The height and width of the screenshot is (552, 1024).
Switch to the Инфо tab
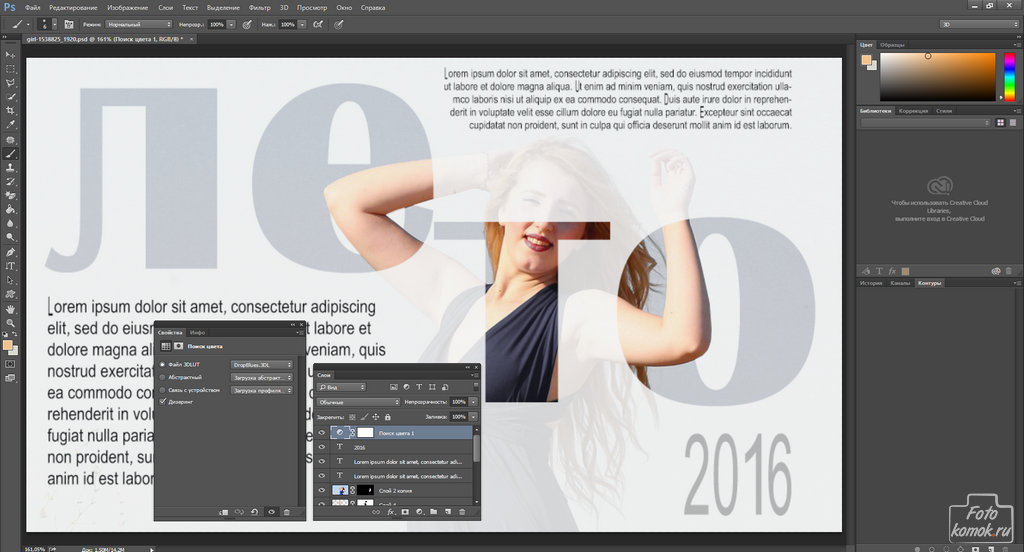tap(197, 333)
